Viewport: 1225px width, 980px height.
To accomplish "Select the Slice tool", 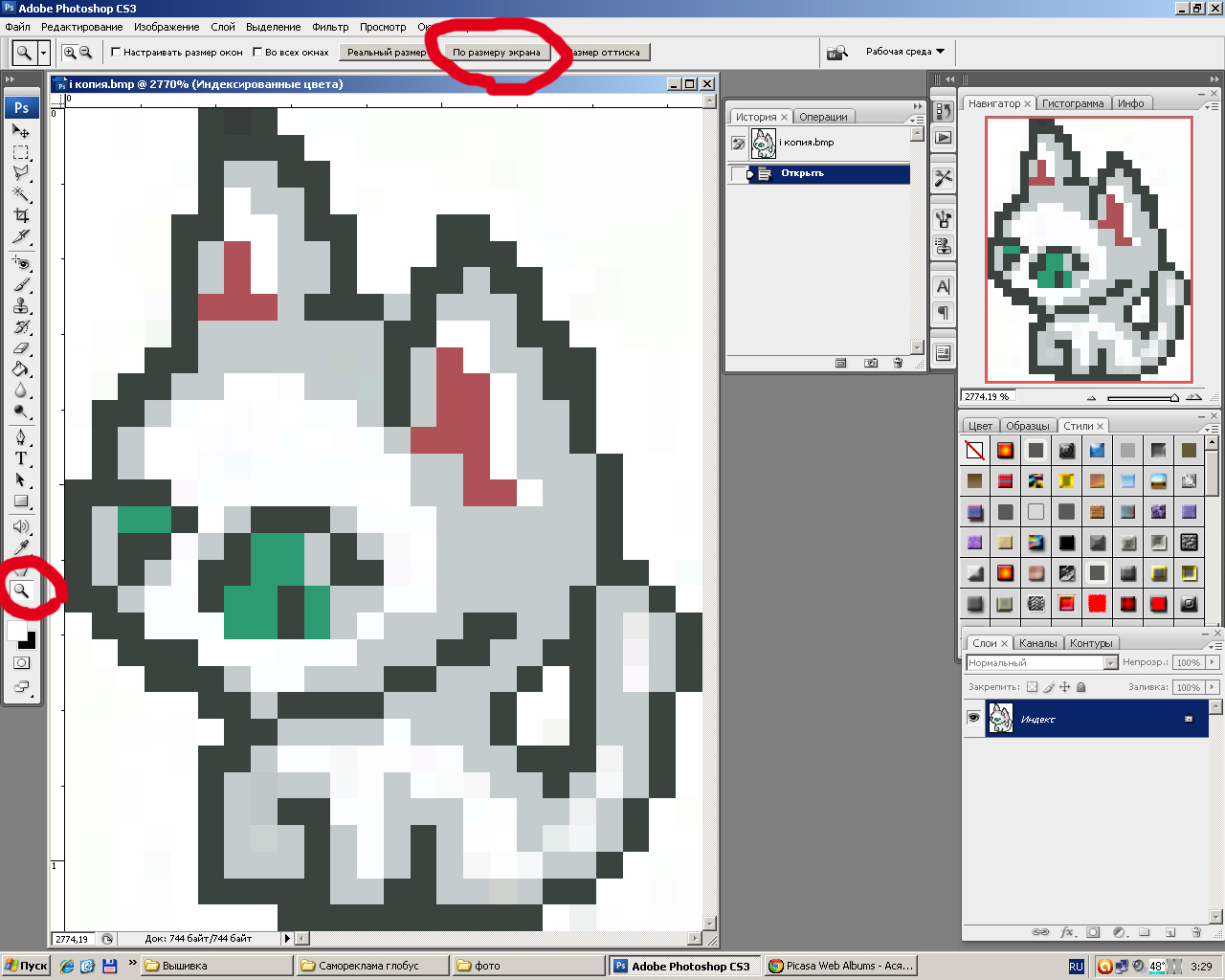I will pos(21,236).
